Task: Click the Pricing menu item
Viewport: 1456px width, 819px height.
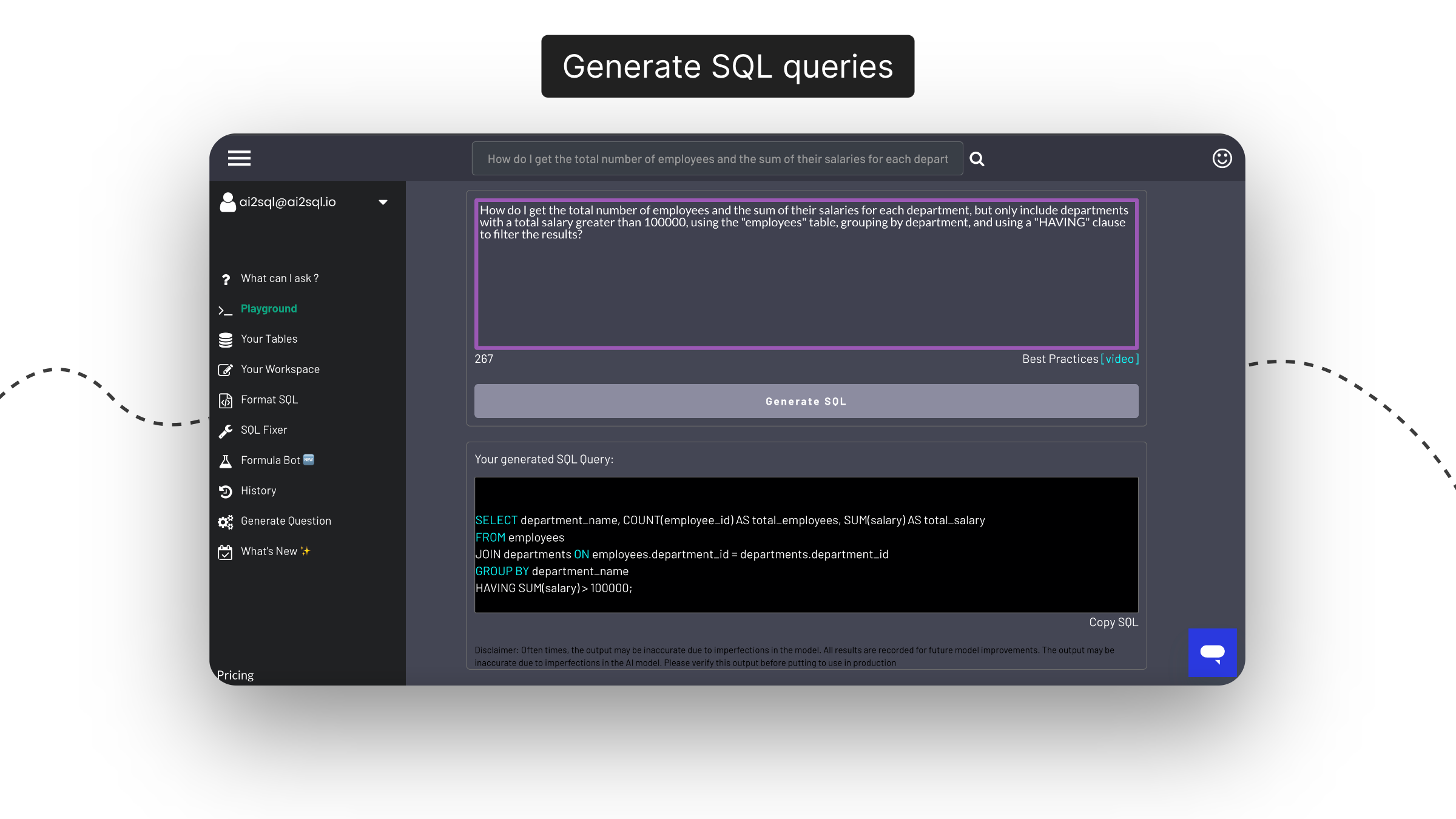Action: [235, 674]
